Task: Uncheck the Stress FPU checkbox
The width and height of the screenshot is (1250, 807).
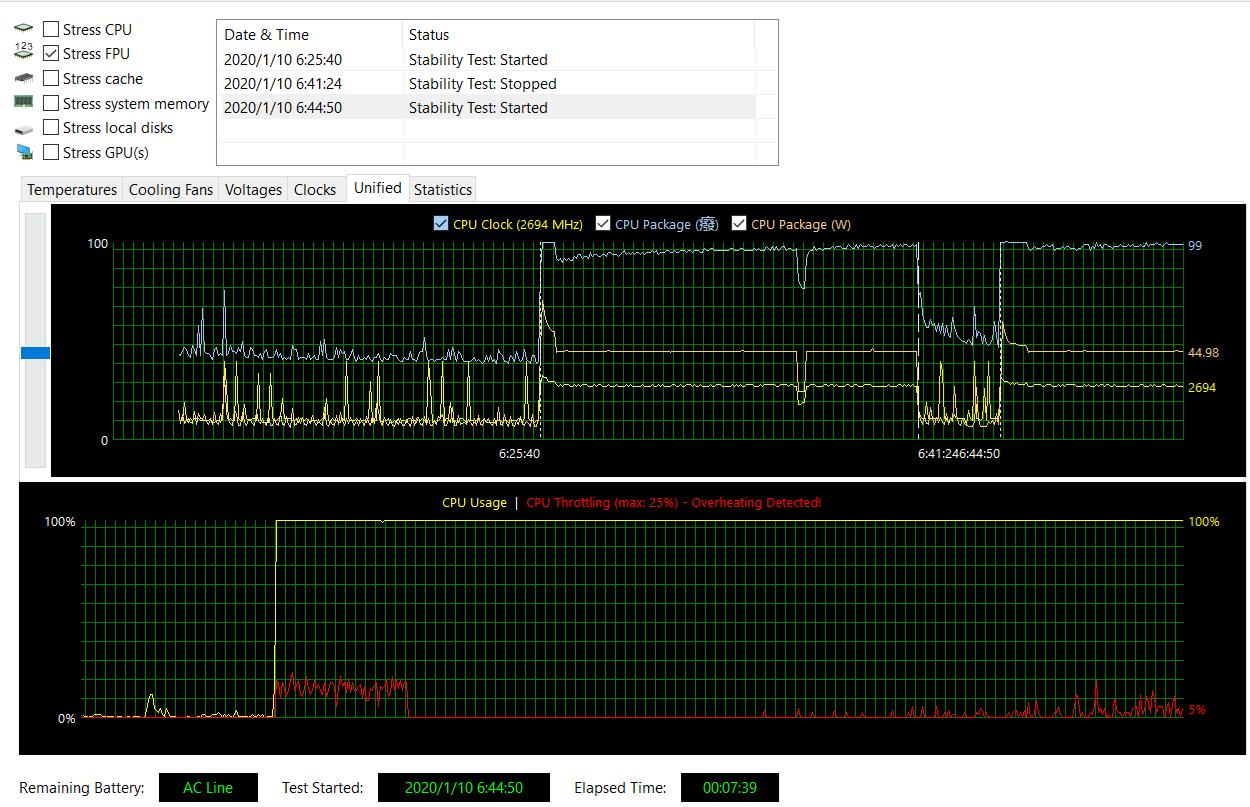Action: click(51, 53)
